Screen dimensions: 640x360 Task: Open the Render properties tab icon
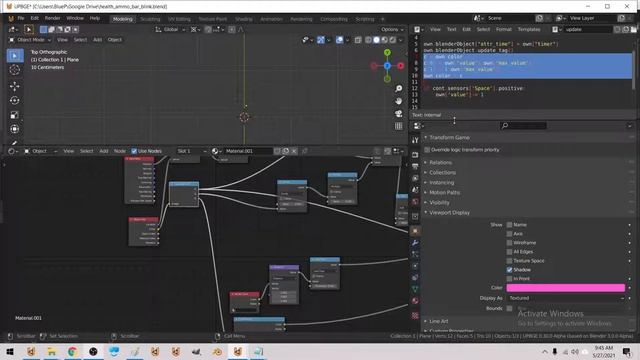[415, 155]
